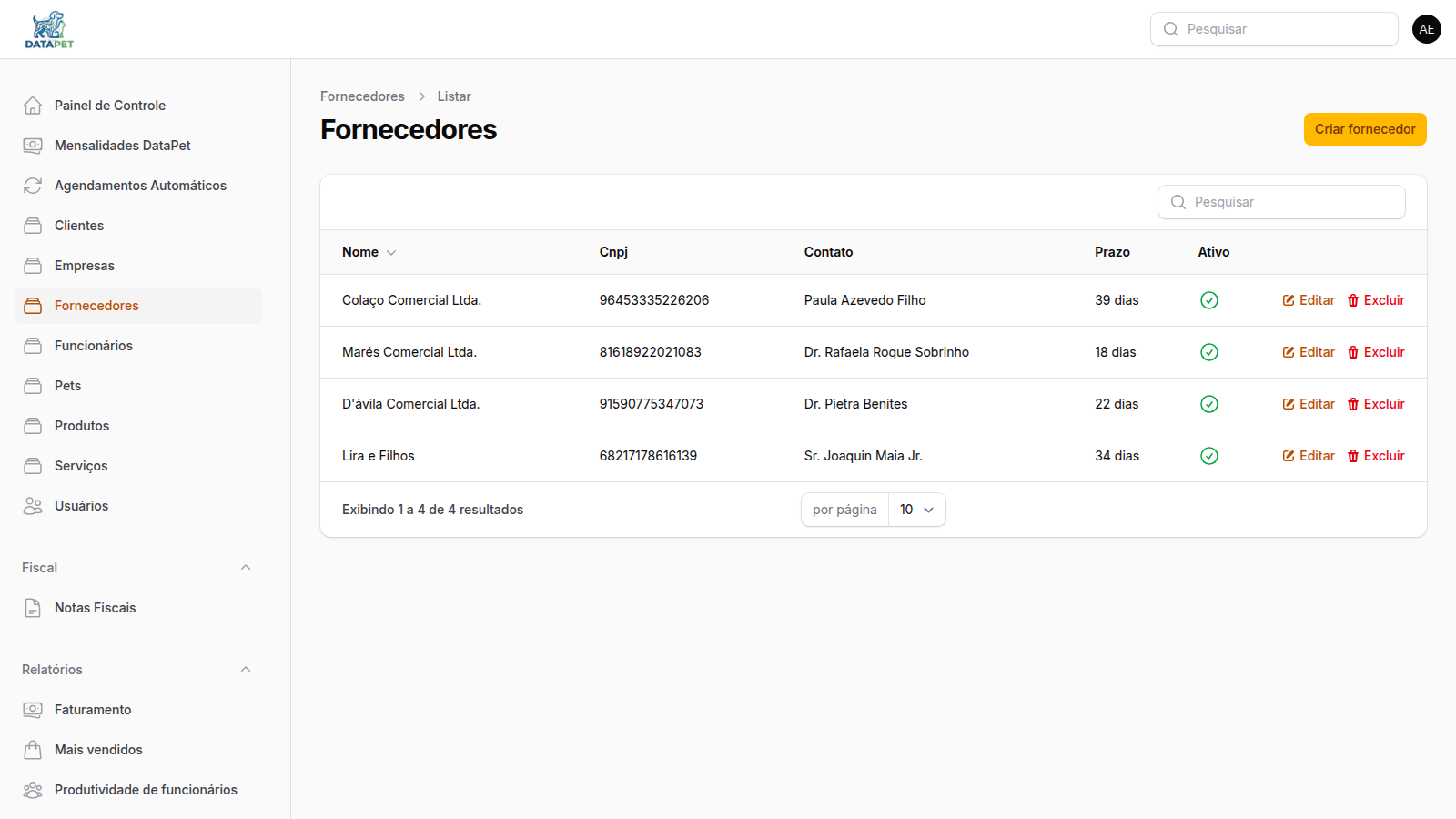Viewport: 1456px width, 819px height.
Task: Click the Criar fornecedor button
Action: [1365, 129]
